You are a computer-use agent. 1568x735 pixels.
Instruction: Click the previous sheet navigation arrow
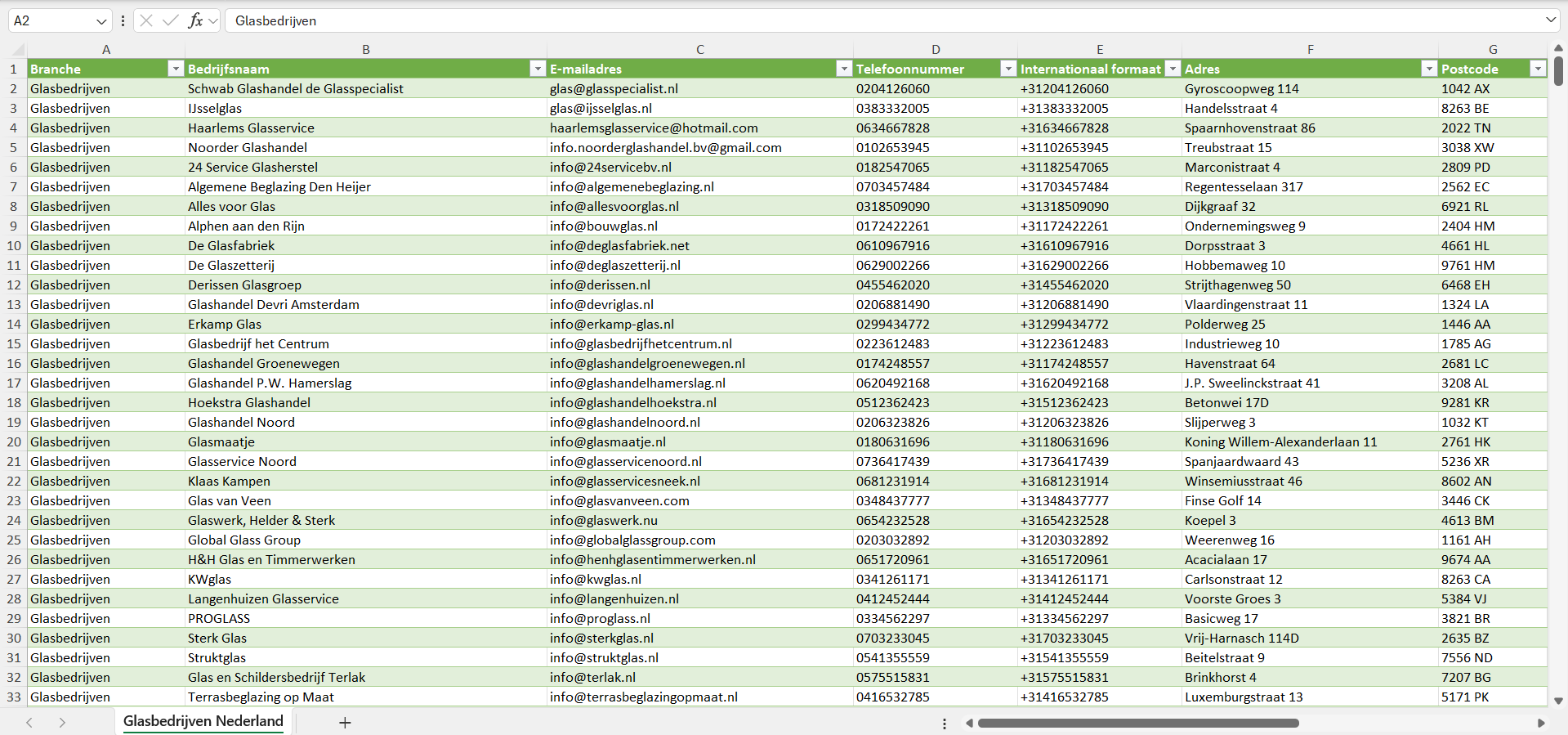pyautogui.click(x=29, y=723)
